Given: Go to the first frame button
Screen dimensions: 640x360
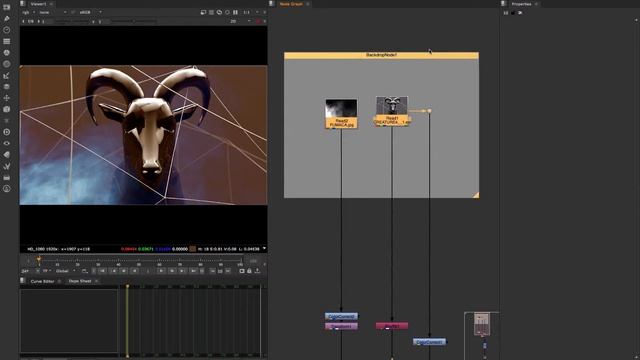Looking at the screenshot, I should pos(102,271).
